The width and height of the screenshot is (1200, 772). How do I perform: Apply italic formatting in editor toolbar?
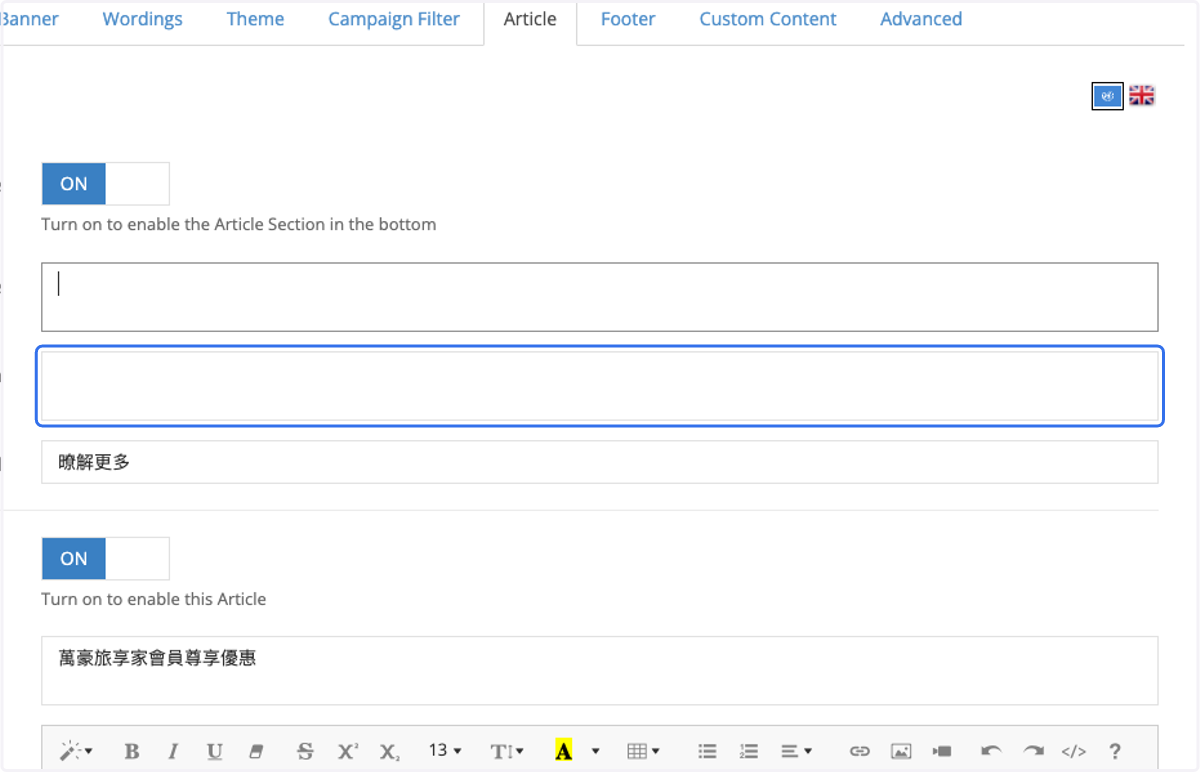[x=173, y=751]
